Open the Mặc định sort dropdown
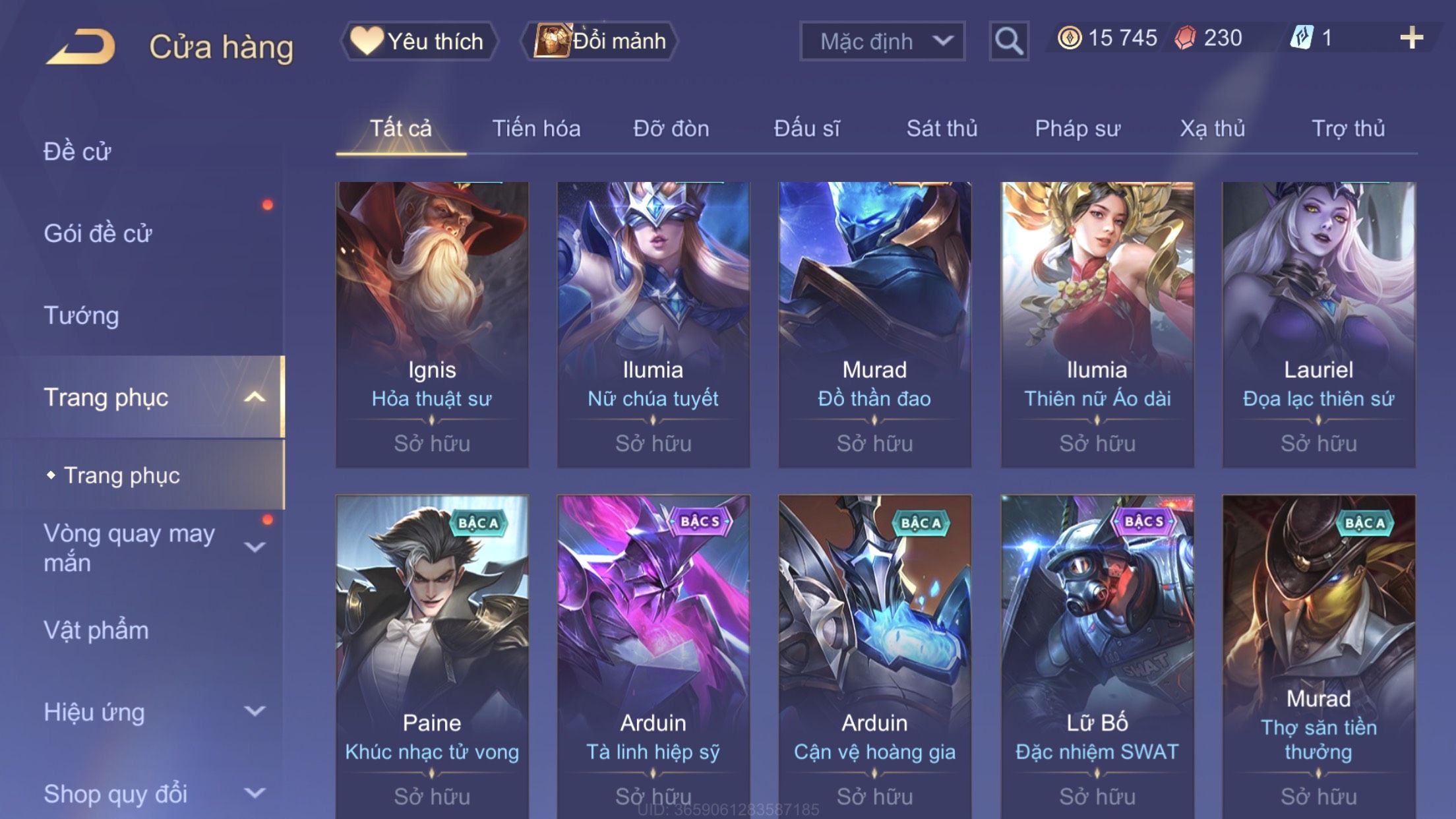The height and width of the screenshot is (819, 1456). tap(882, 41)
